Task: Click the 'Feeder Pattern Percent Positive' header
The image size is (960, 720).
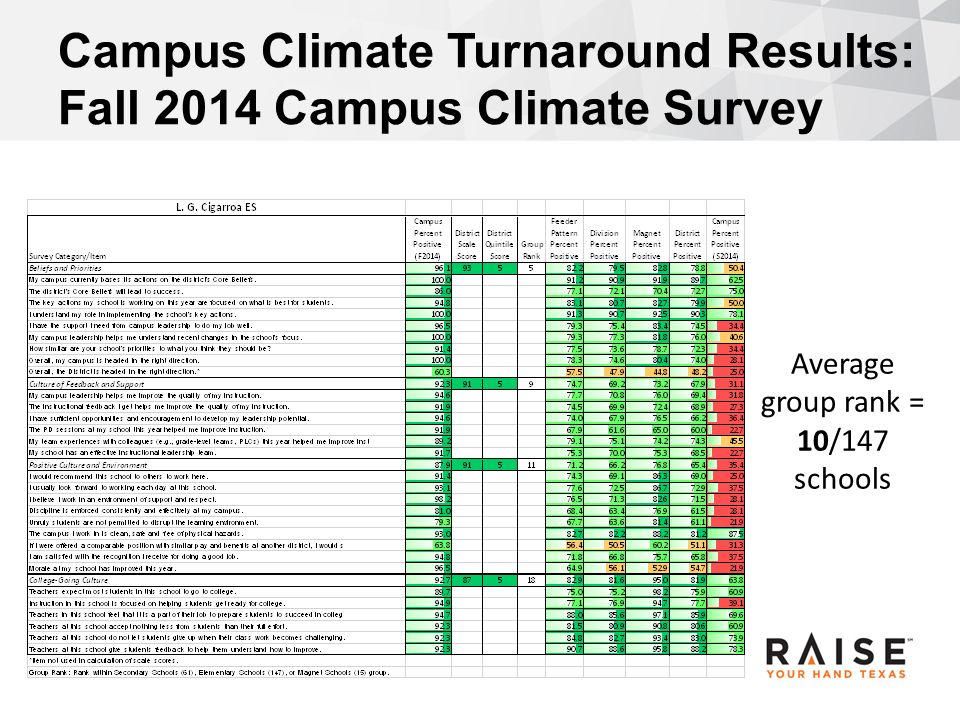Action: 564,239
